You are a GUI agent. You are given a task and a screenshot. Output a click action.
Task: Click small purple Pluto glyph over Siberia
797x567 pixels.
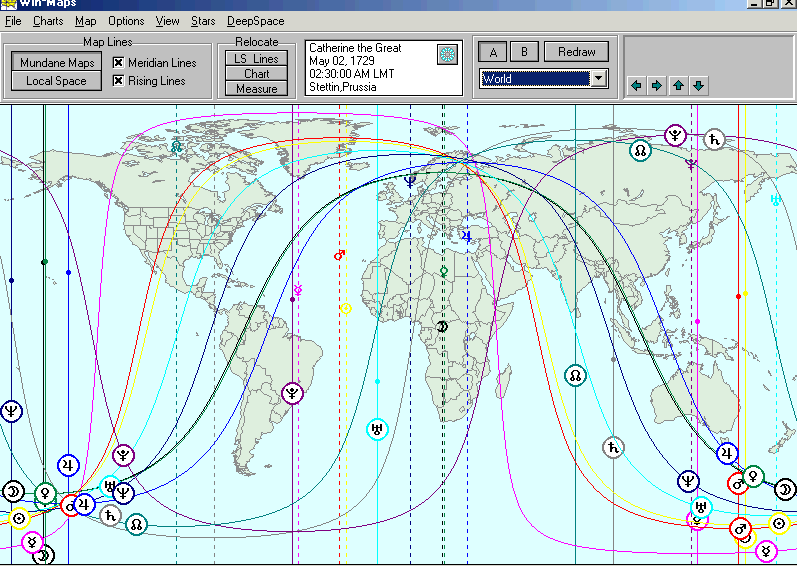click(x=691, y=164)
